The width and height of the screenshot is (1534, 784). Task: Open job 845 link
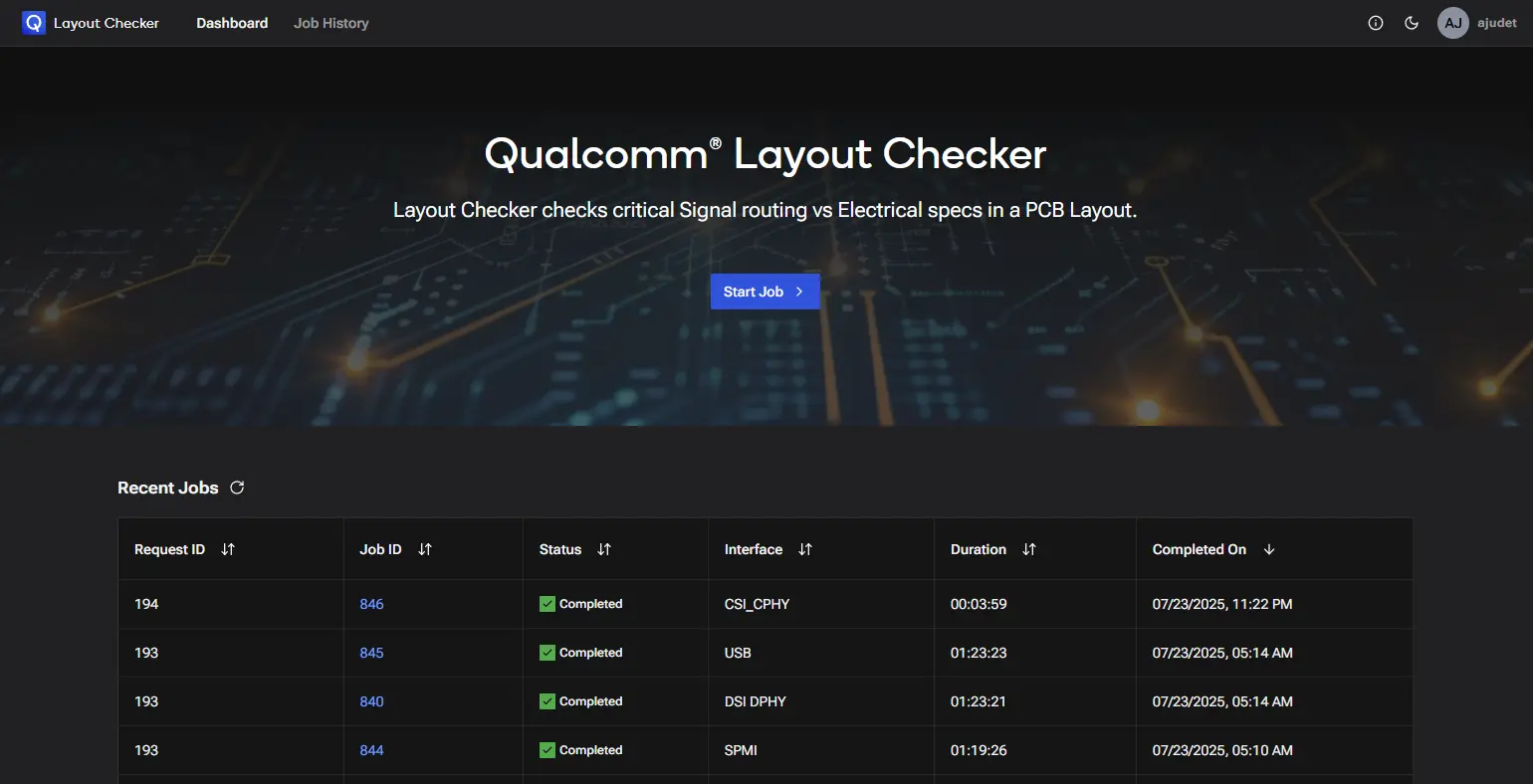coord(371,653)
